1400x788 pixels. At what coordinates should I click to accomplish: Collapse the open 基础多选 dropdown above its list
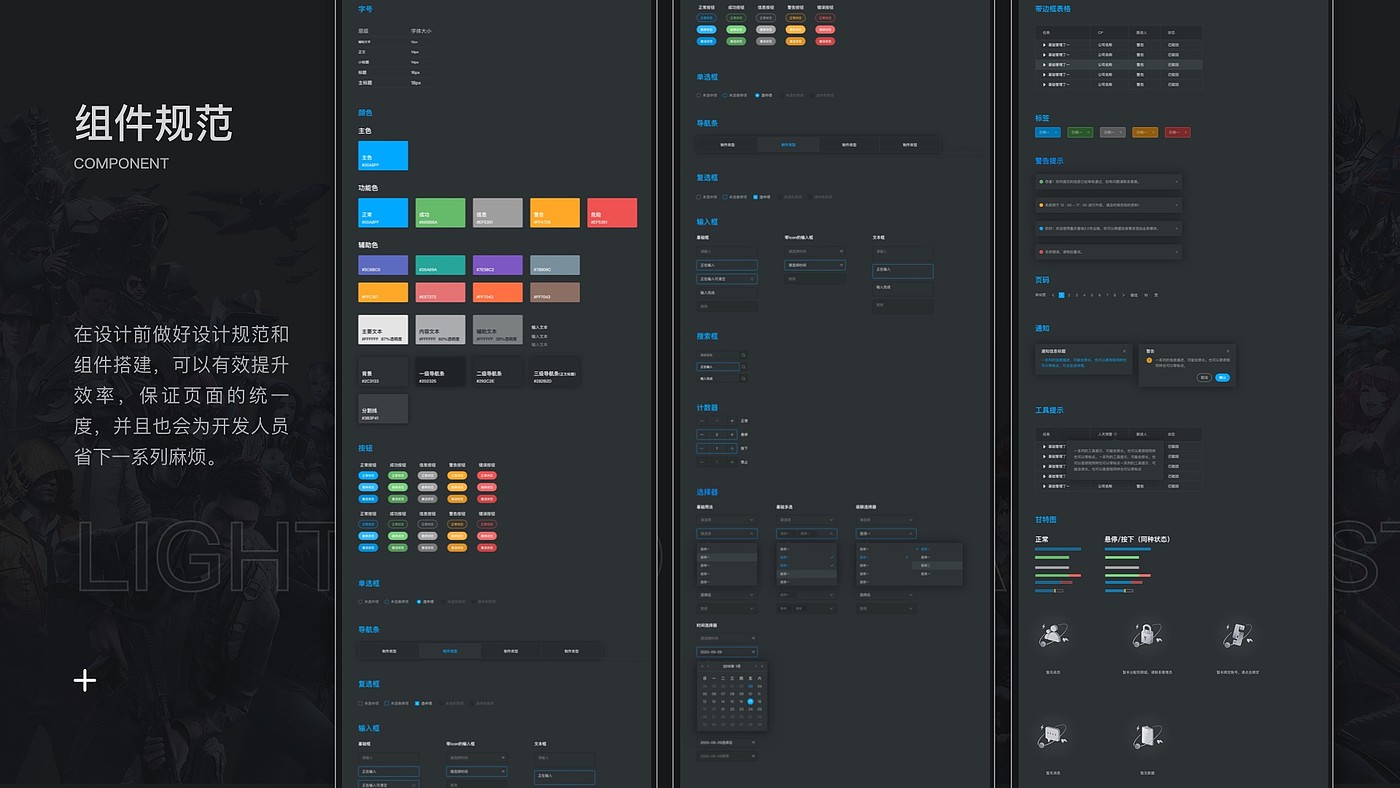pos(806,533)
